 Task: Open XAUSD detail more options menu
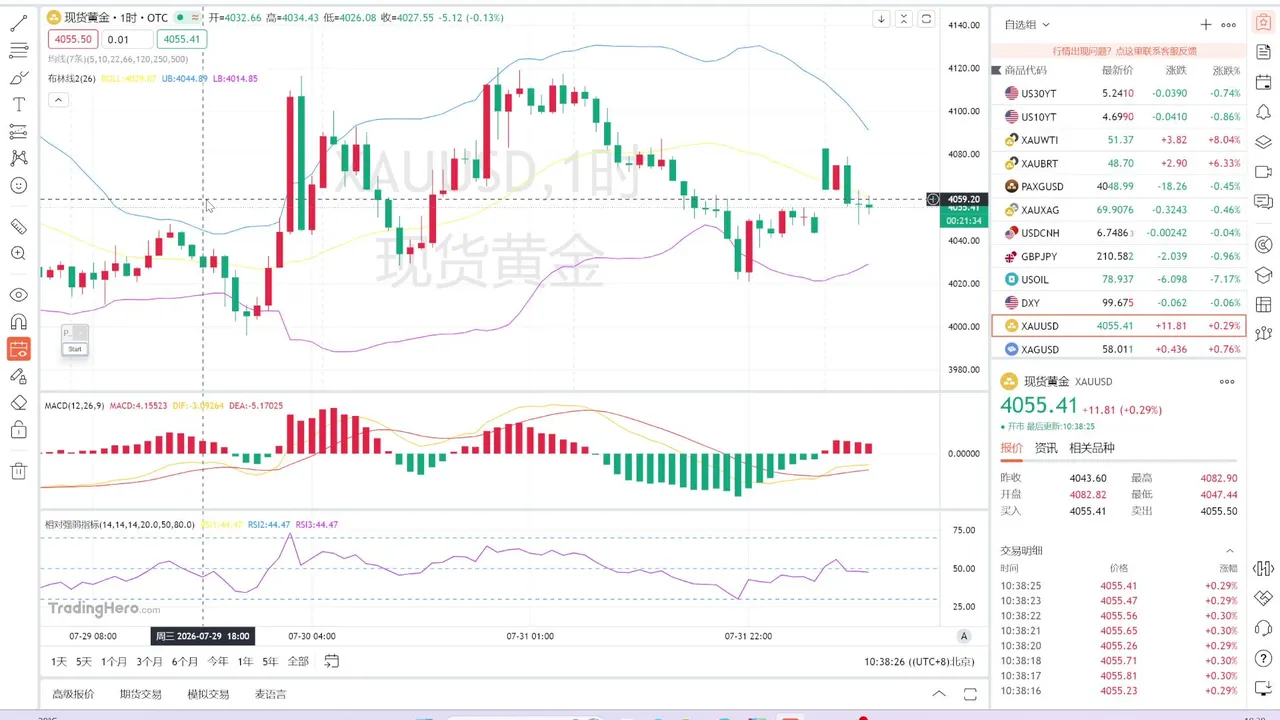(1227, 382)
